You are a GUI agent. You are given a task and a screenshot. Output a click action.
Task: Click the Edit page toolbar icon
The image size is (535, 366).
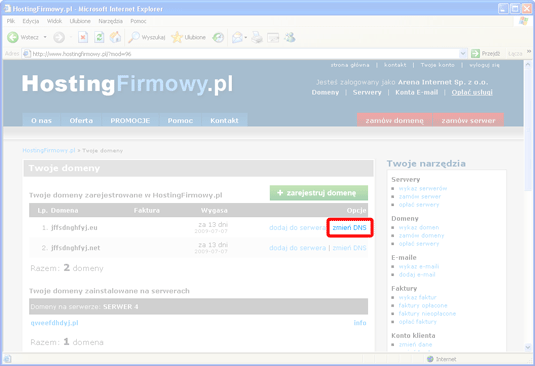click(x=273, y=37)
